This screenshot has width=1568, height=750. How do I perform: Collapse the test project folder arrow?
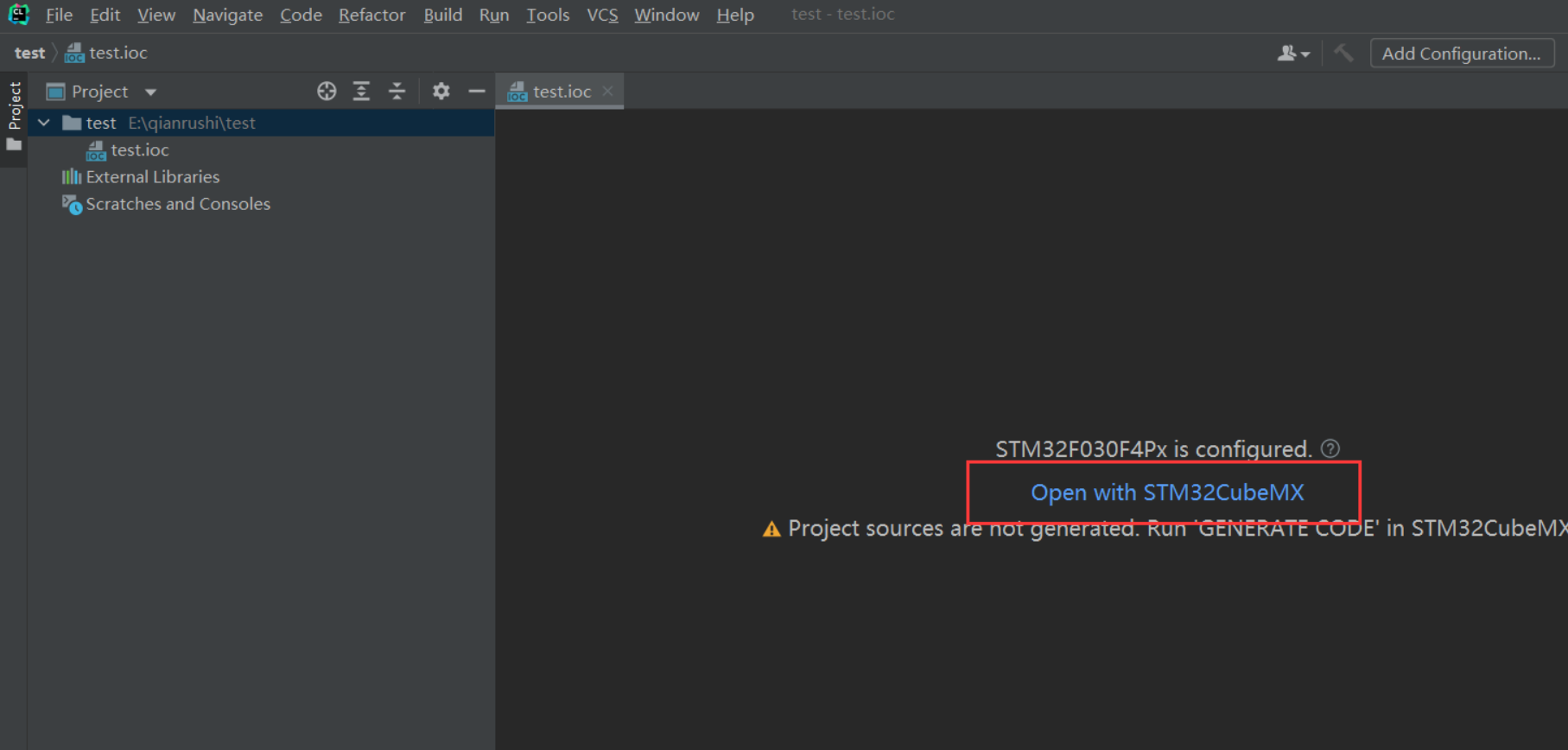click(43, 123)
